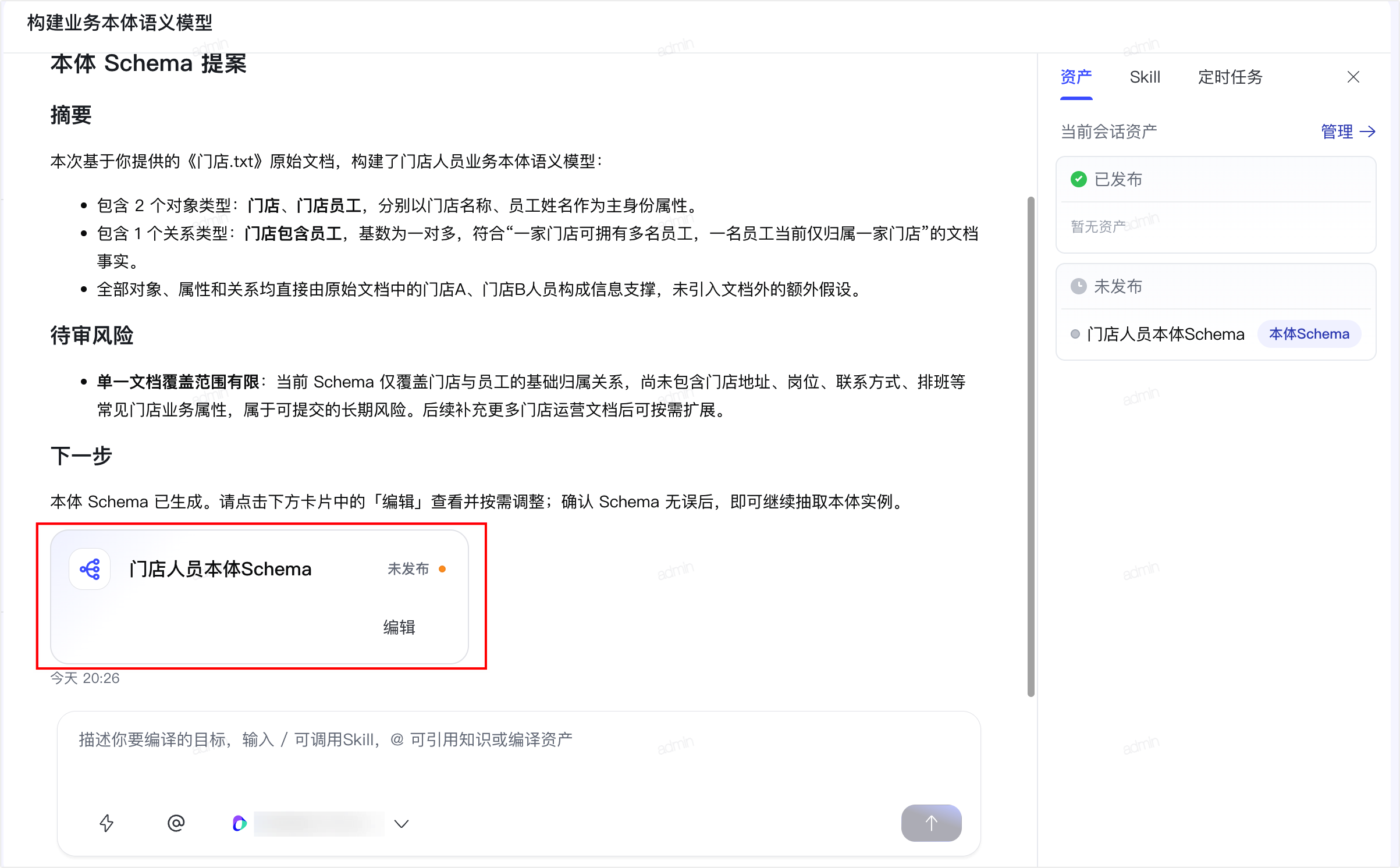The image size is (1400, 868).
Task: Click the page title 构建业务本体语义模型
Action: 120,23
